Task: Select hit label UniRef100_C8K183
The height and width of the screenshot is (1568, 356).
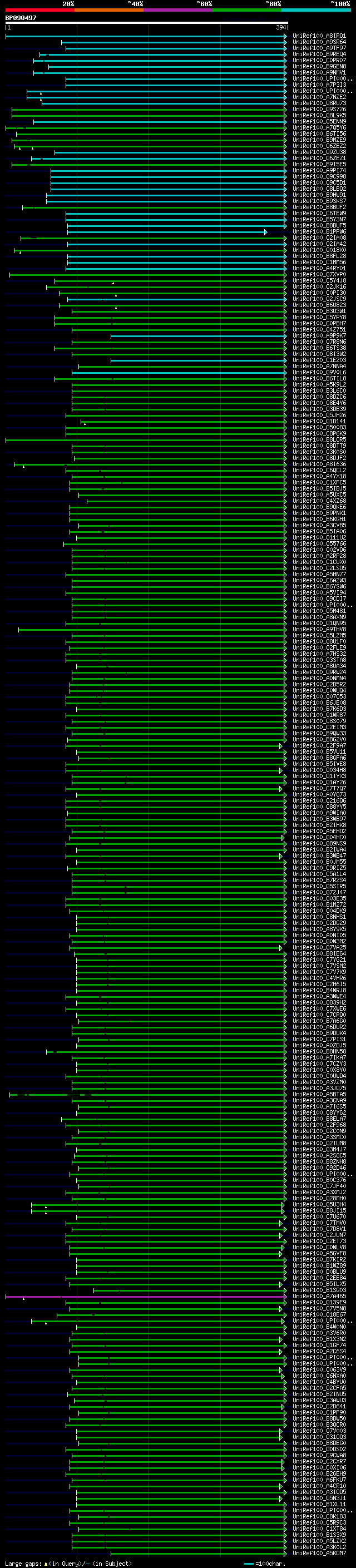Action: click(x=319, y=1517)
